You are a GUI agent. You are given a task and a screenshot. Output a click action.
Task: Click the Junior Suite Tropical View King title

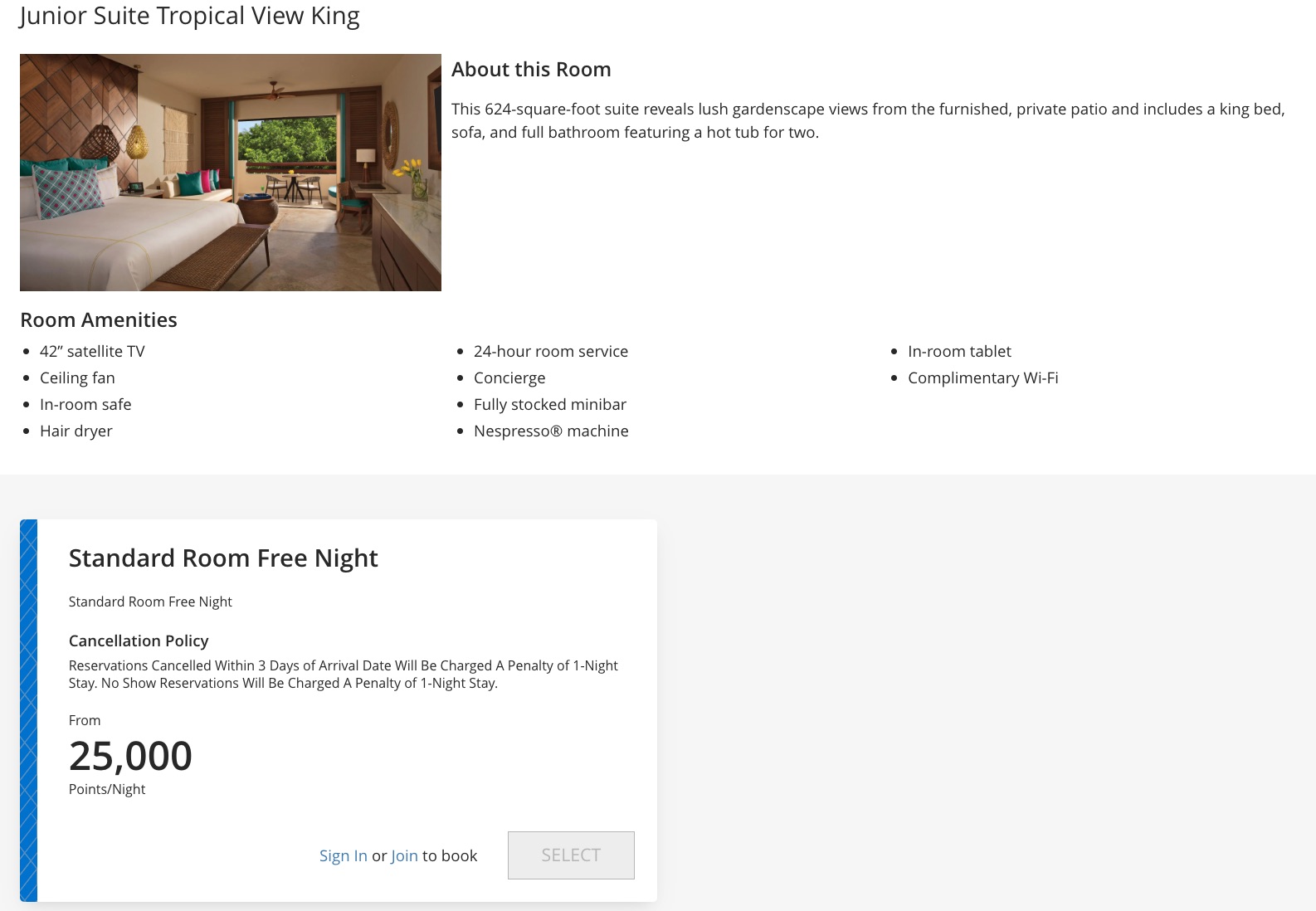click(x=189, y=16)
